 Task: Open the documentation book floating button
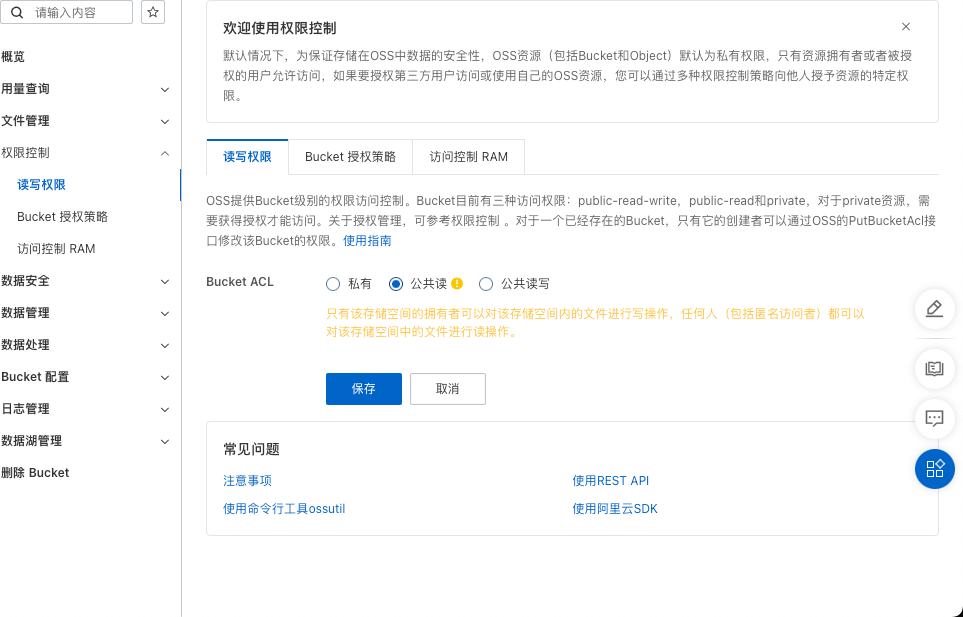(x=935, y=368)
